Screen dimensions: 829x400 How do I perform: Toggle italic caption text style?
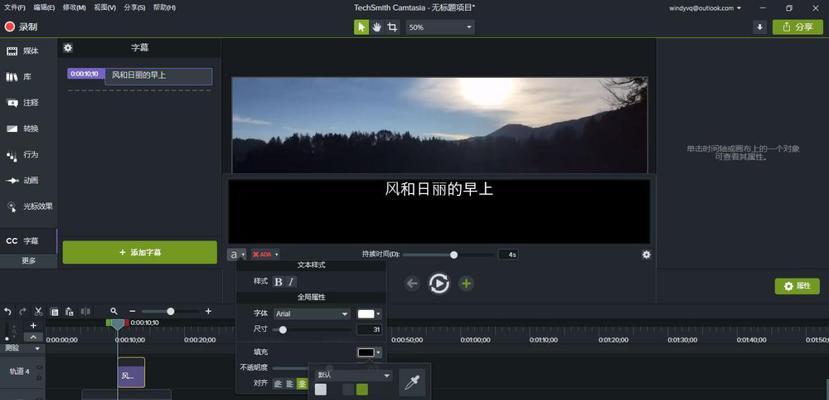291,282
